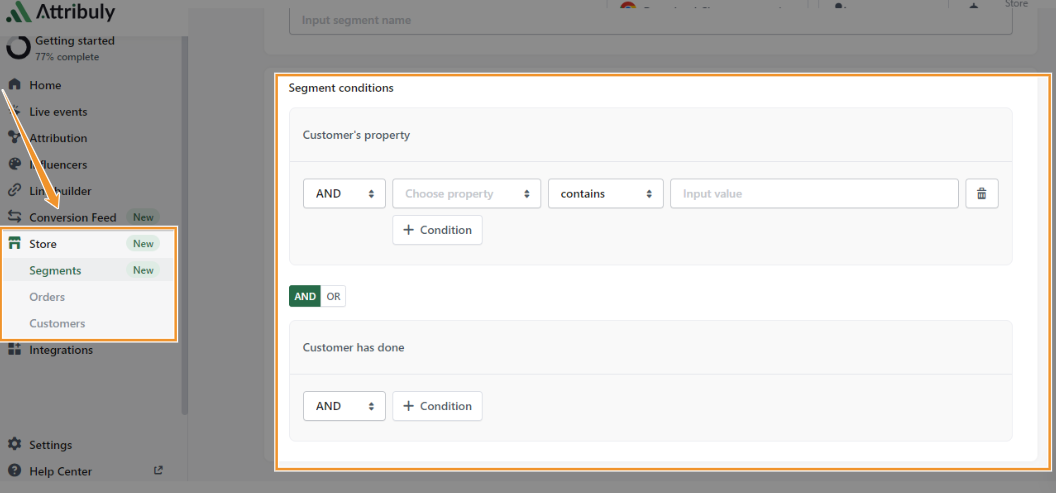Click the Help Center question icon
This screenshot has width=1056, height=493.
point(15,471)
